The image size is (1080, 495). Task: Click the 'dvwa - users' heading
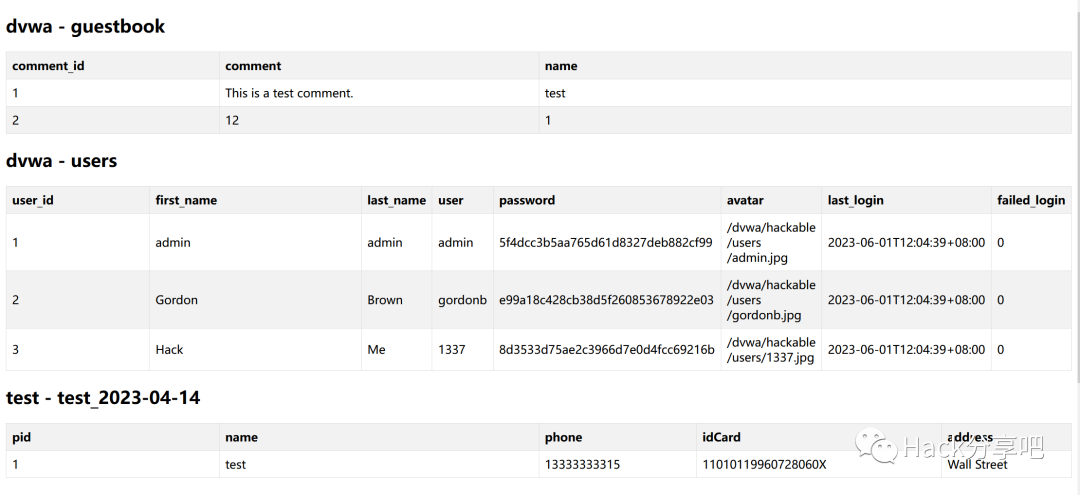click(x=61, y=161)
